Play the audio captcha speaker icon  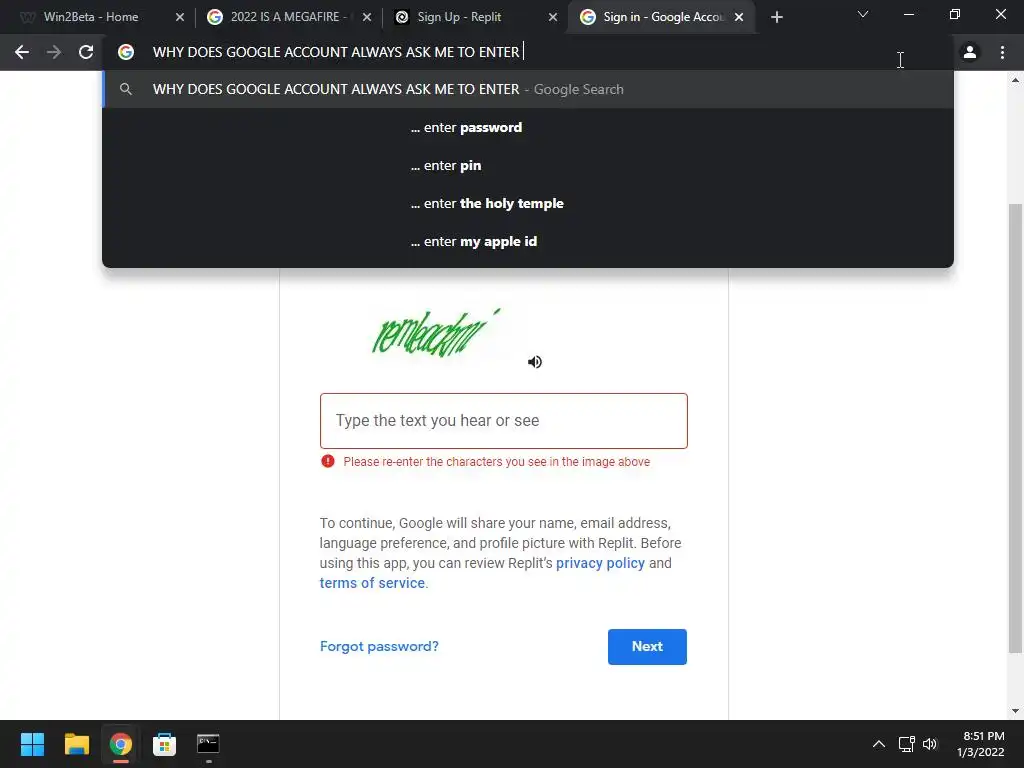[535, 362]
